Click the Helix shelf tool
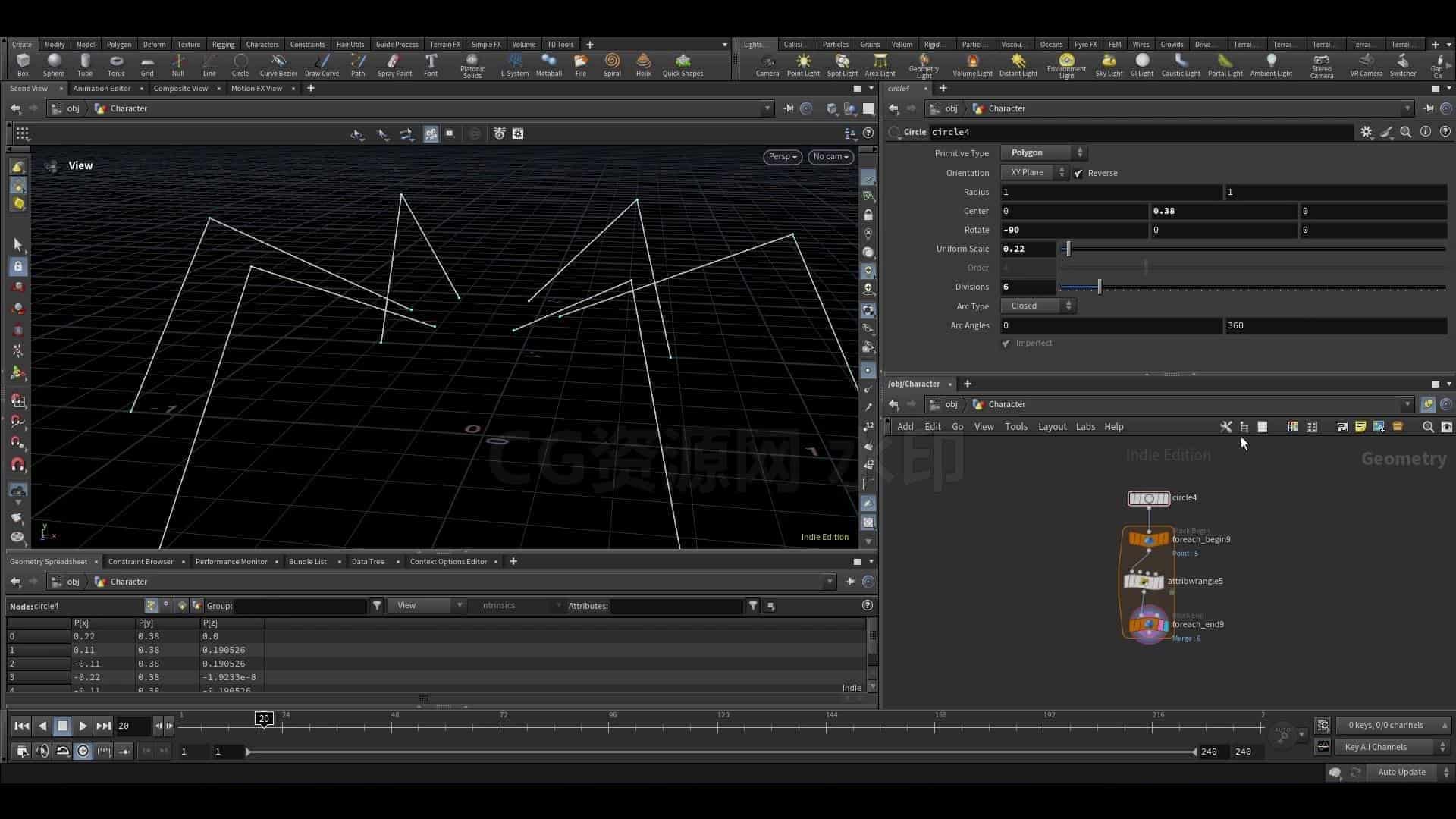The width and height of the screenshot is (1456, 819). click(644, 65)
